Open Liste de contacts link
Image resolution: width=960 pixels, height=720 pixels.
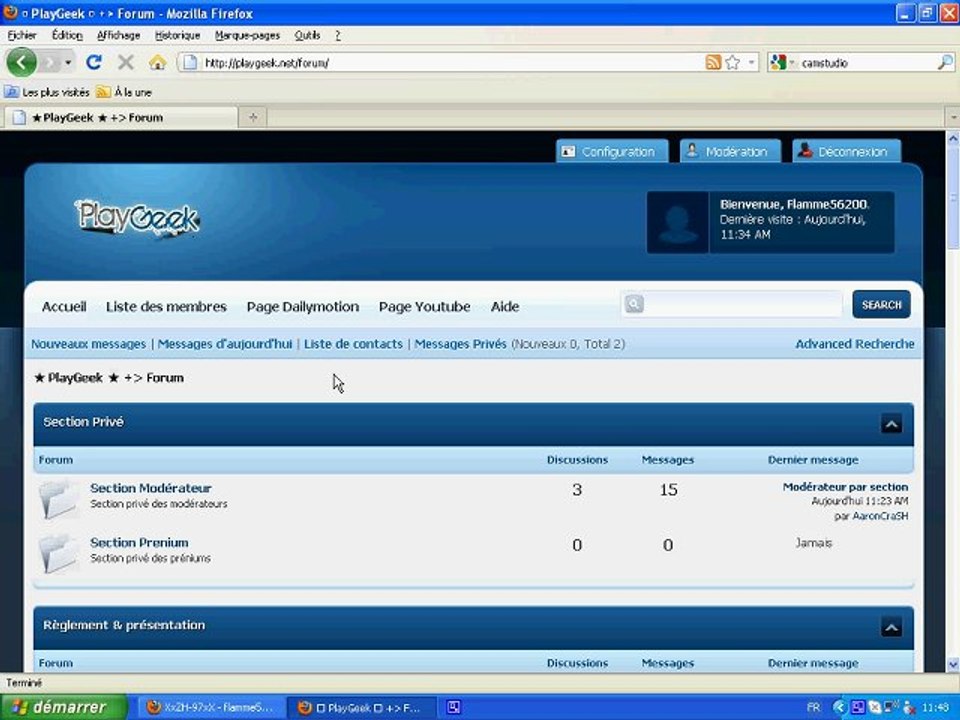point(353,344)
